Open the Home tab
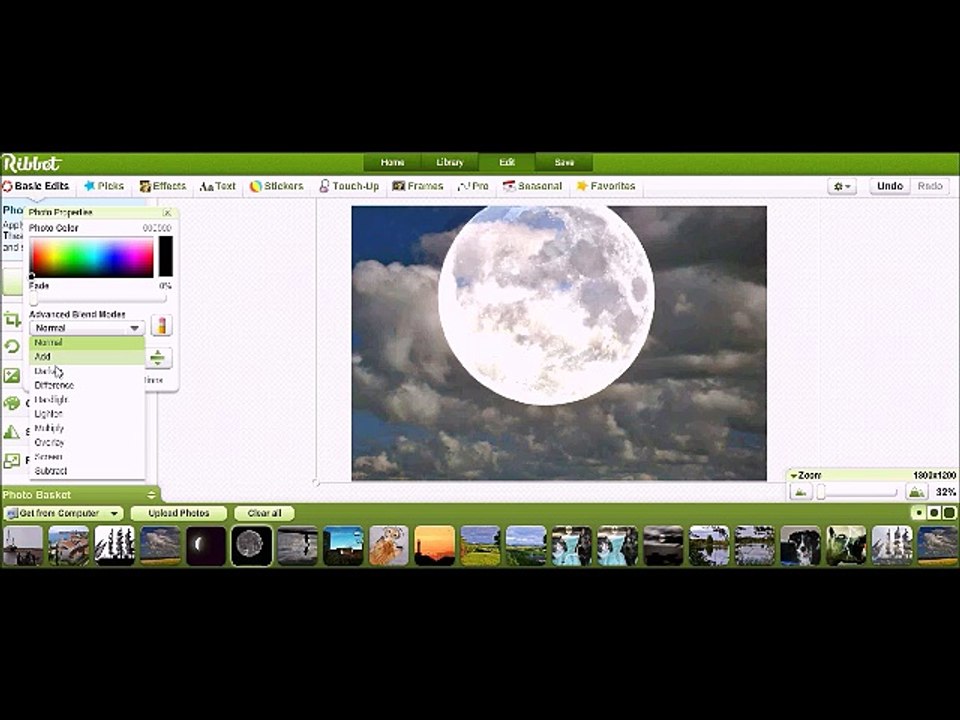 pos(392,162)
